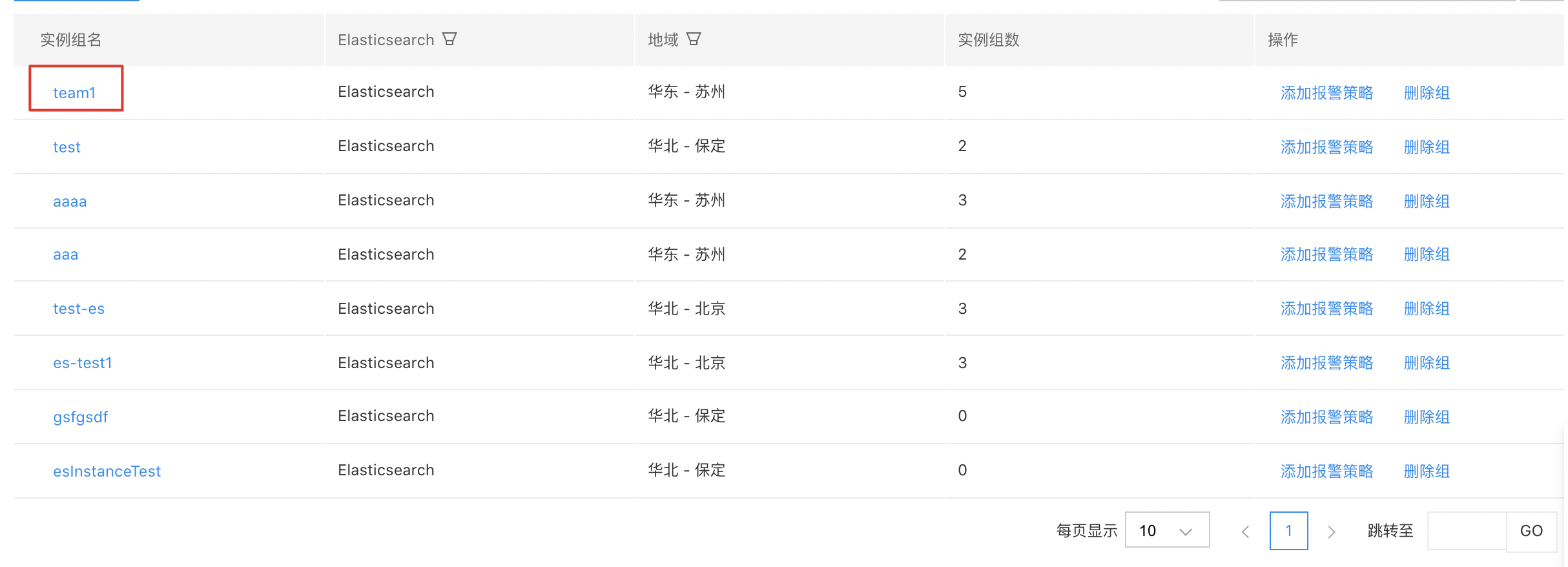The image size is (1568, 567).
Task: Add alarm policy for aaaa row
Action: point(1326,201)
